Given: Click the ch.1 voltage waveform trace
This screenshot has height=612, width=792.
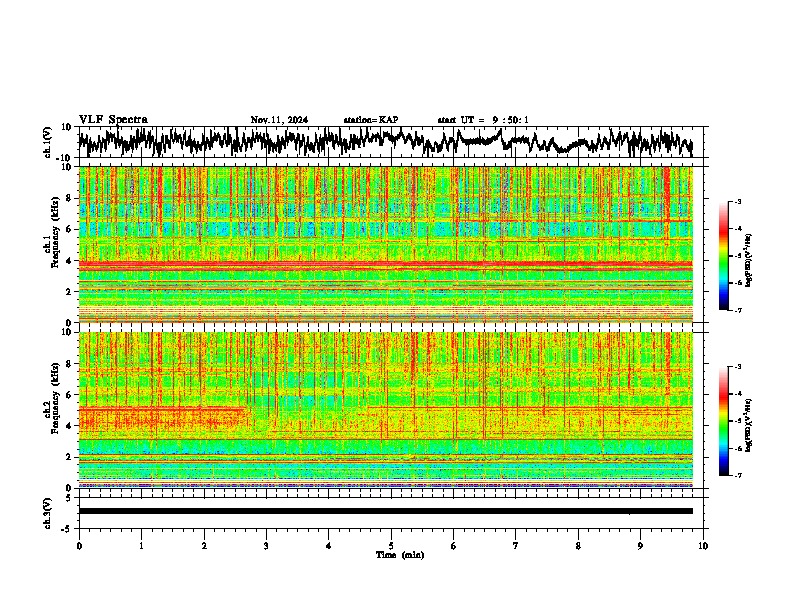Looking at the screenshot, I should [385, 141].
